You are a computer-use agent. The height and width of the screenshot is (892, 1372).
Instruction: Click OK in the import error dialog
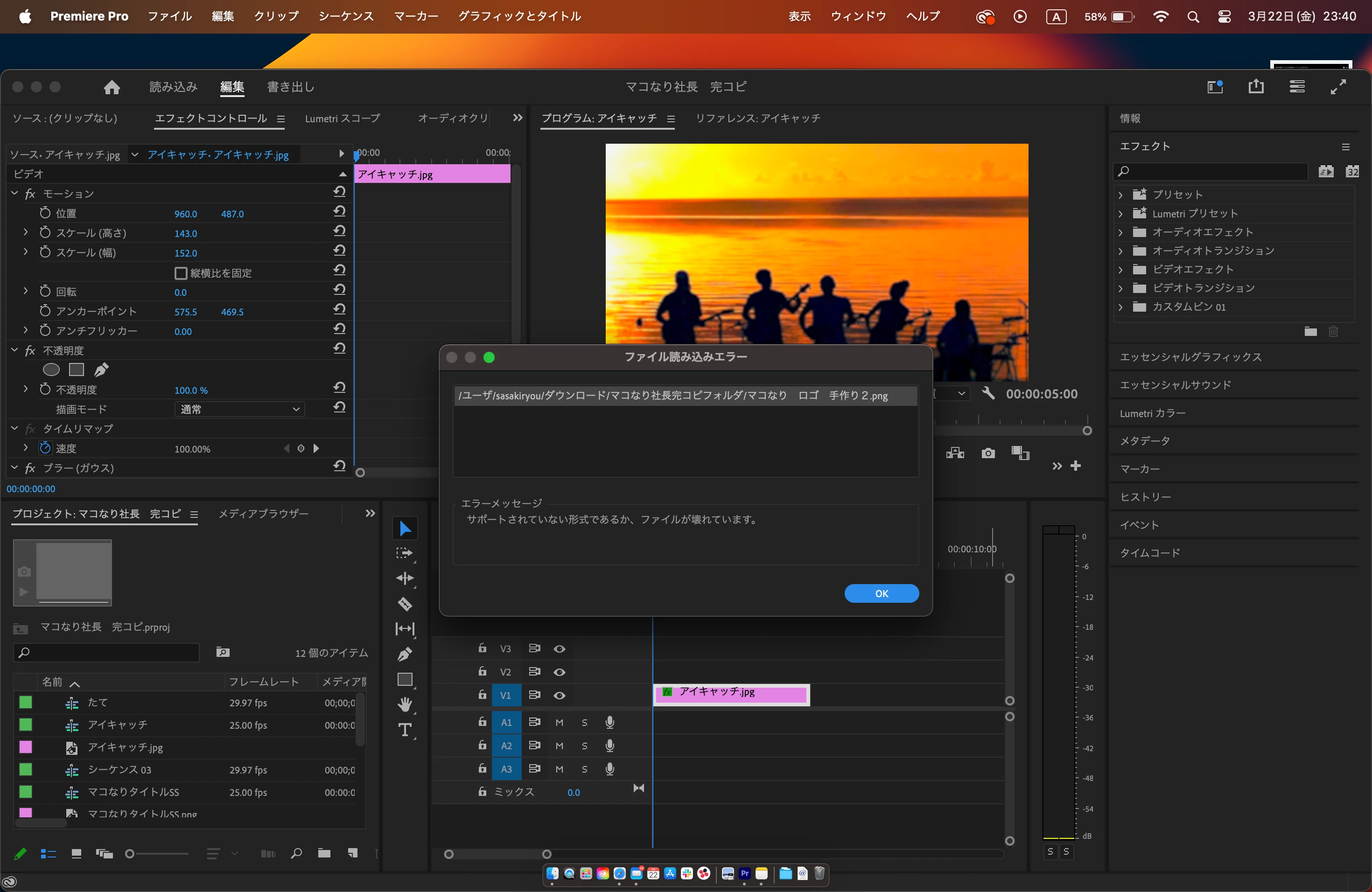pos(881,593)
